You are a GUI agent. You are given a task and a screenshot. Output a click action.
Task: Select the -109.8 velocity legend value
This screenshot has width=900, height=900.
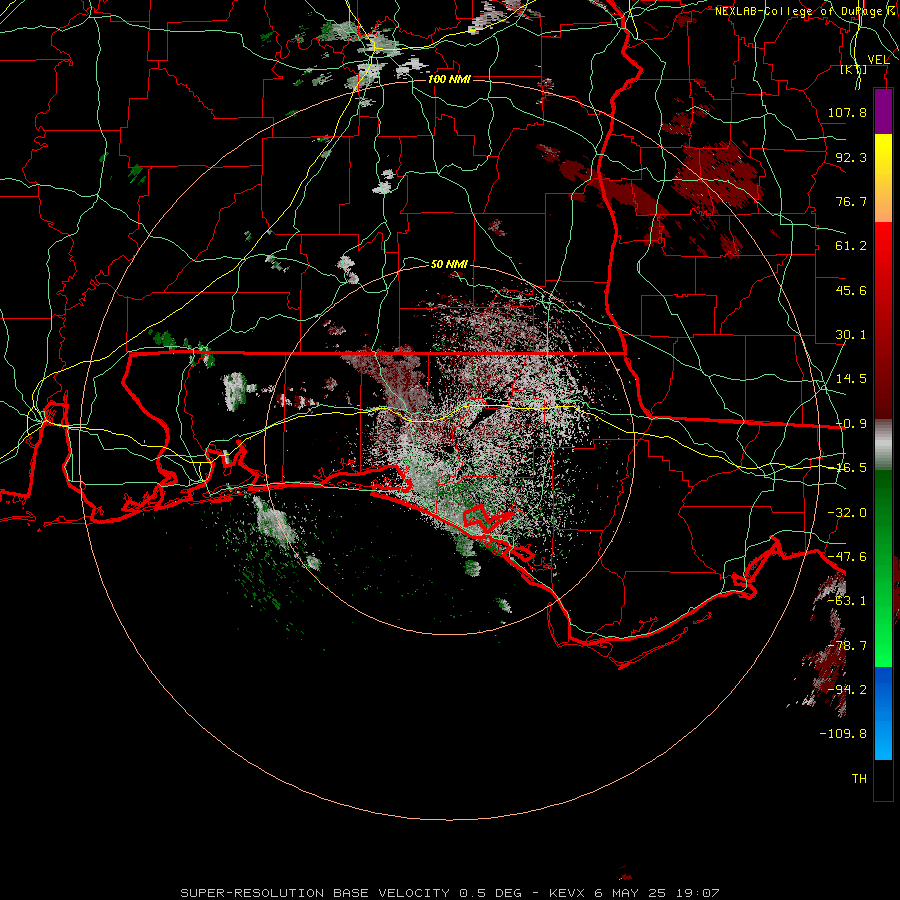coord(843,734)
